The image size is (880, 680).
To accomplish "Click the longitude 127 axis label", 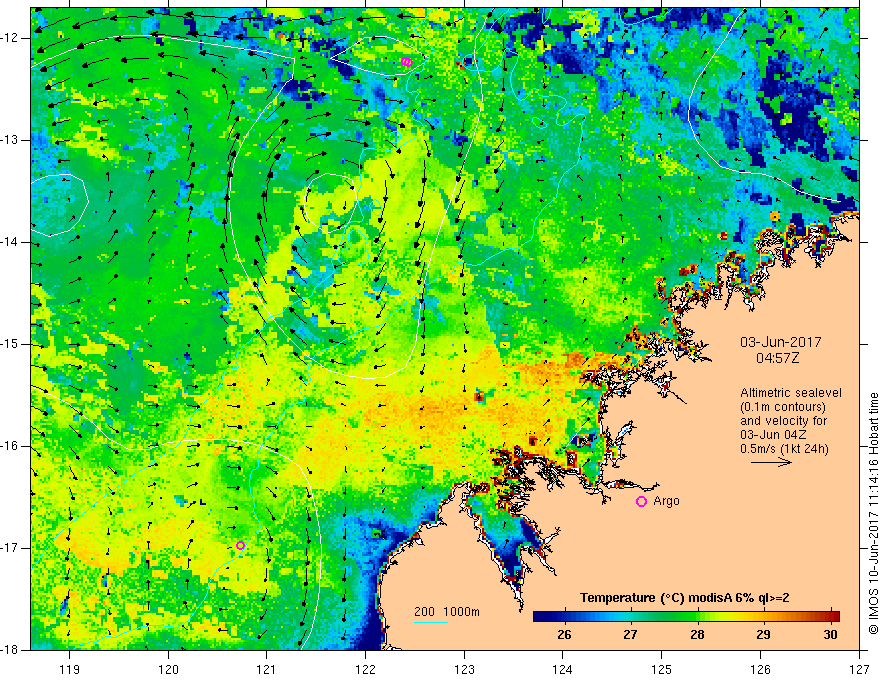I will click(x=859, y=669).
